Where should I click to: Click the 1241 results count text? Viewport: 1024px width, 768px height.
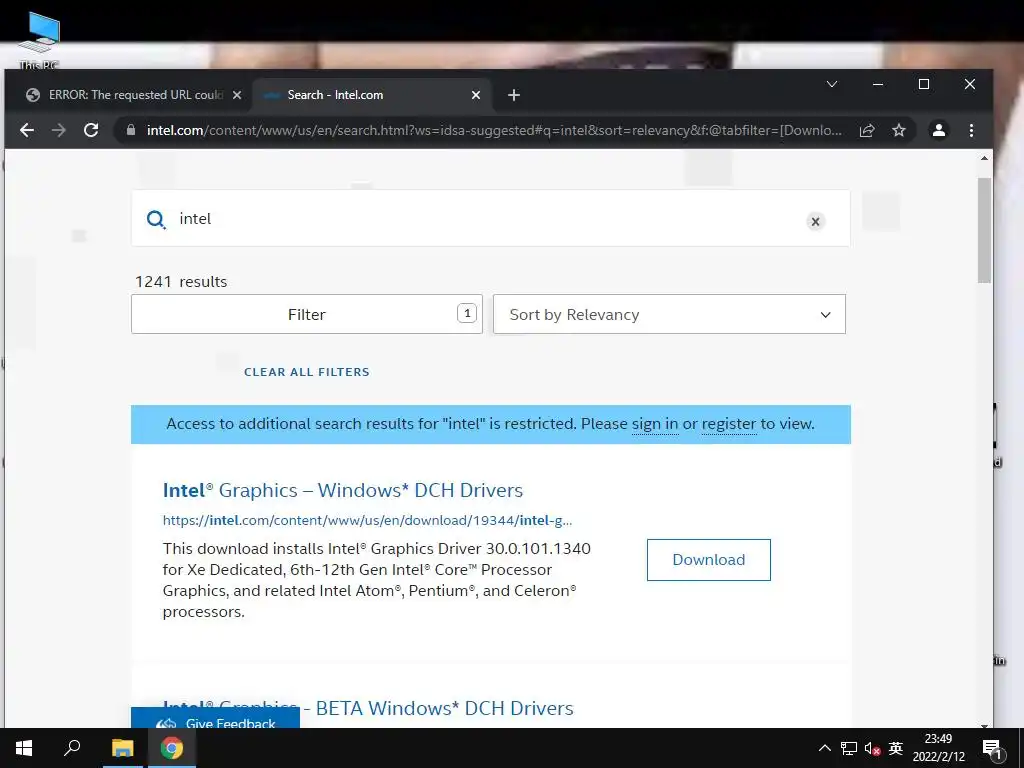pyautogui.click(x=181, y=281)
